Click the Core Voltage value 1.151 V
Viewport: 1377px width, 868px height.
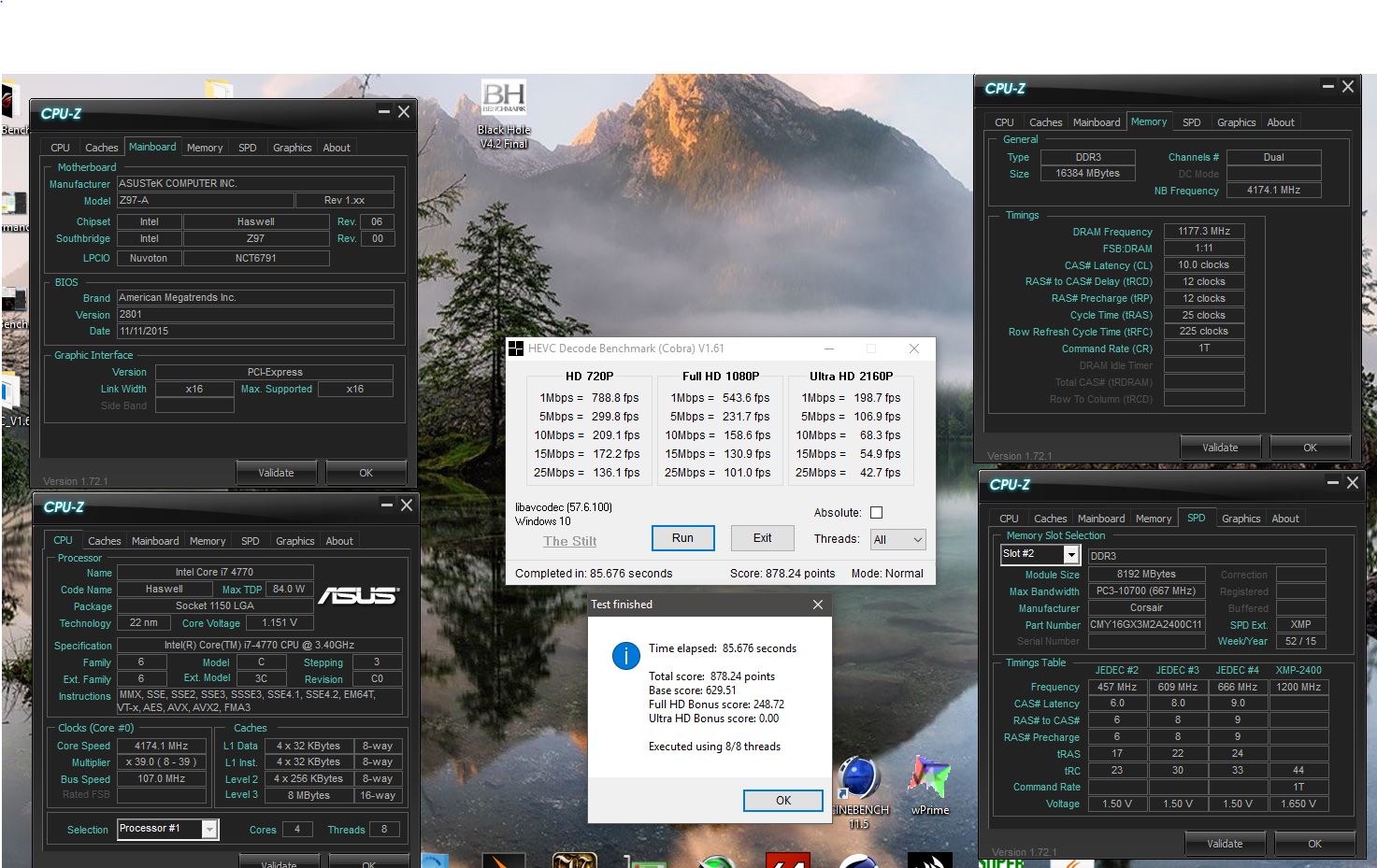click(x=280, y=622)
